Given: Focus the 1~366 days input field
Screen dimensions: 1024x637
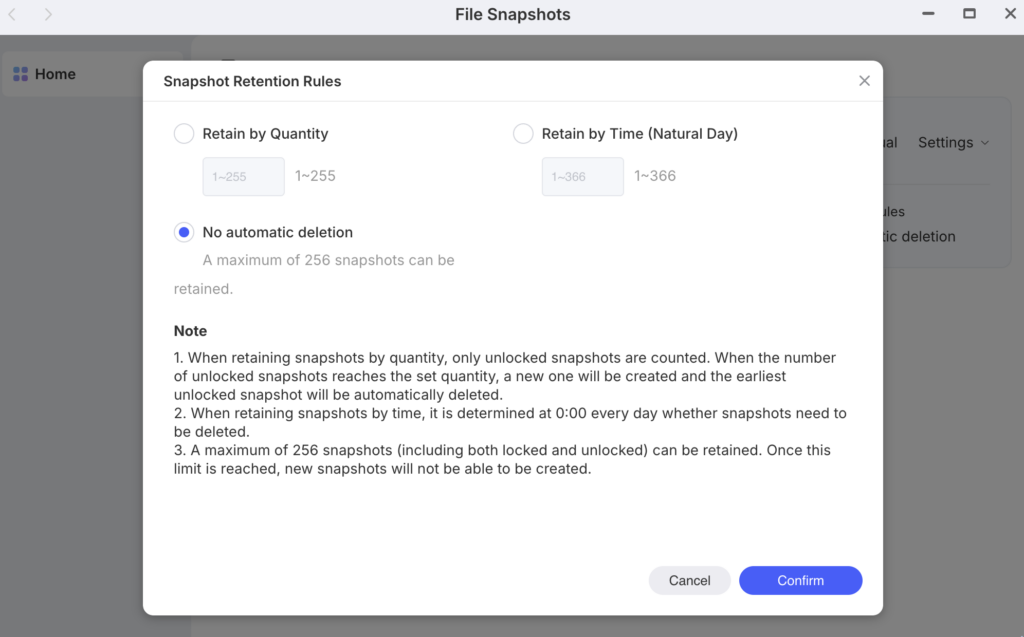Looking at the screenshot, I should 582,177.
